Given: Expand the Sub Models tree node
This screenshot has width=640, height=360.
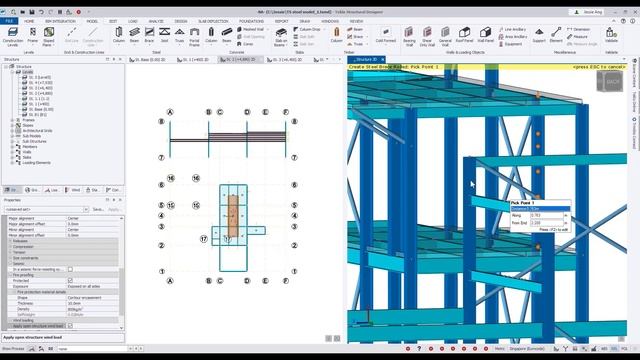Looking at the screenshot, I should coord(12,136).
